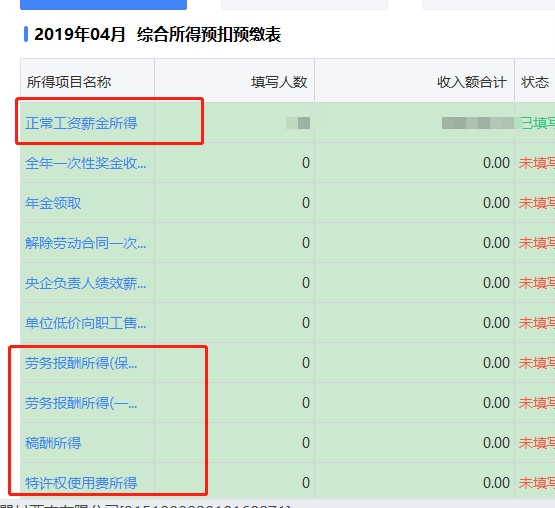Screen dimensions: 555x508
Task: Open 正常工资薪金所得 link
Action: tap(81, 123)
